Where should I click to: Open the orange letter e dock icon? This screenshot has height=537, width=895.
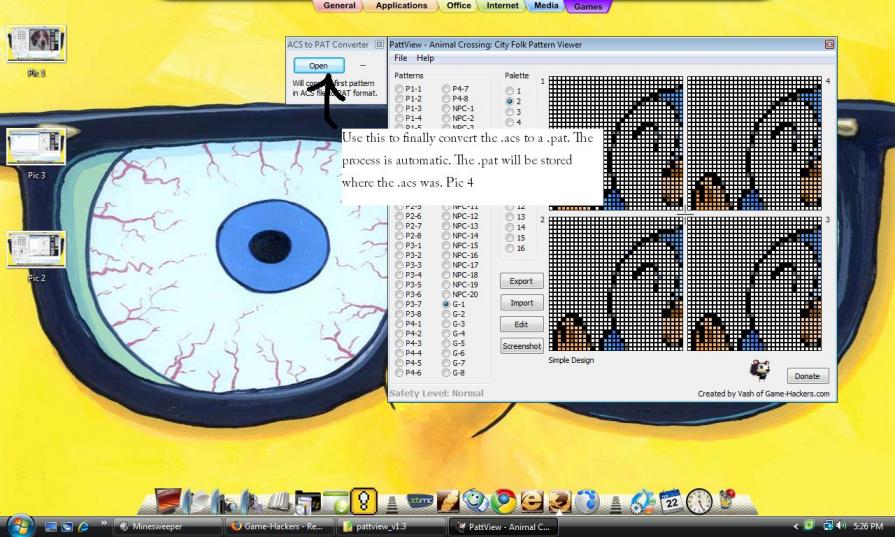point(531,502)
